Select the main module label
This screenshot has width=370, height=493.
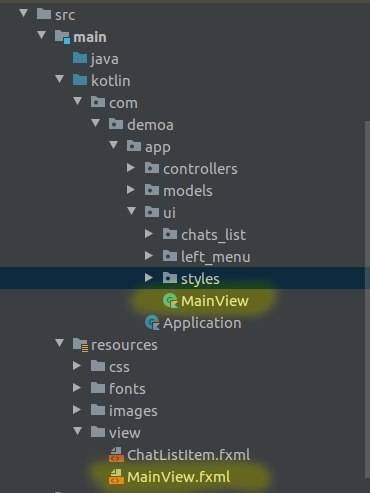[x=90, y=37]
